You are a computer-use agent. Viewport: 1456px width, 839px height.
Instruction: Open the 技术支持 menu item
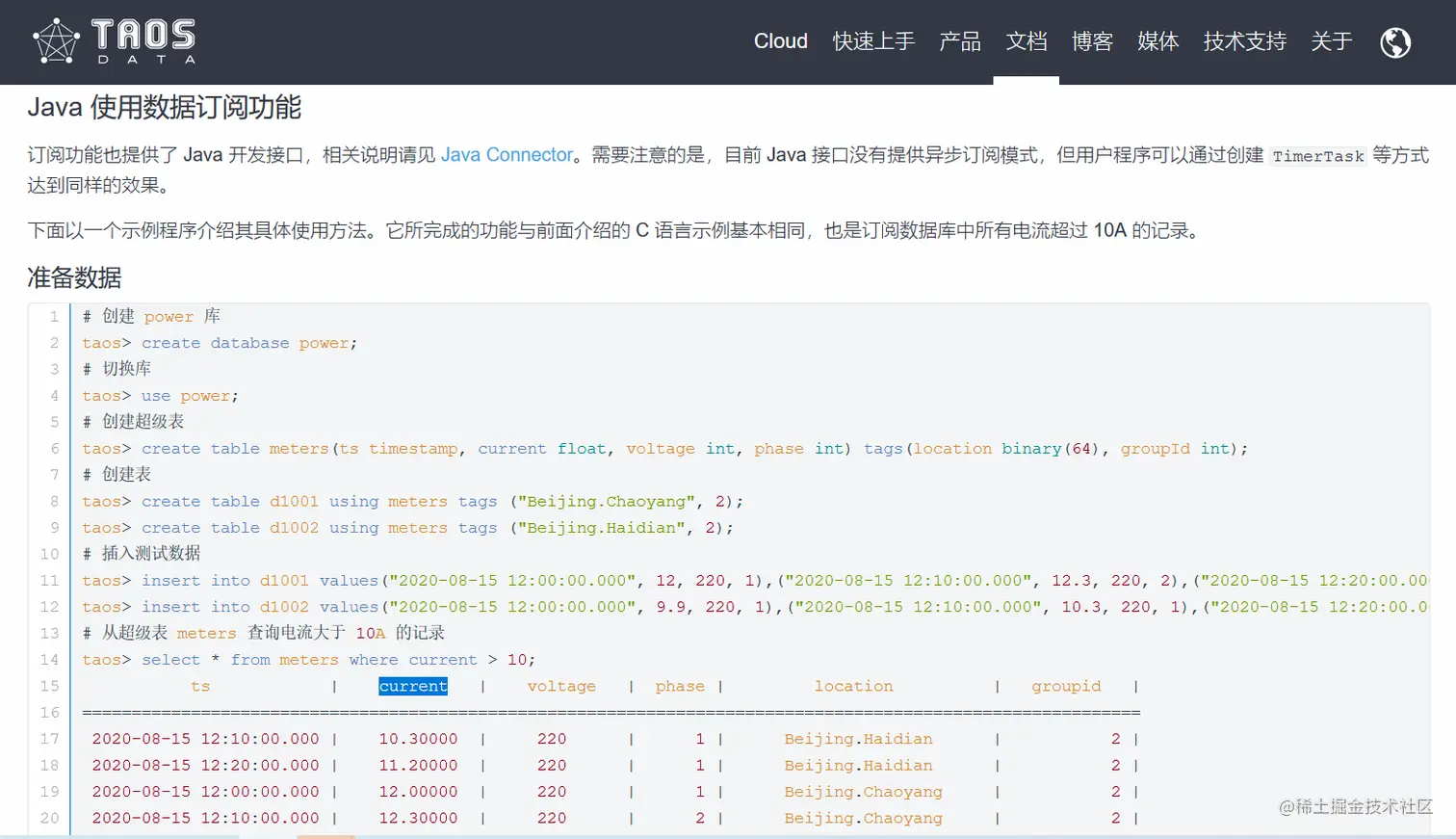coord(1245,41)
